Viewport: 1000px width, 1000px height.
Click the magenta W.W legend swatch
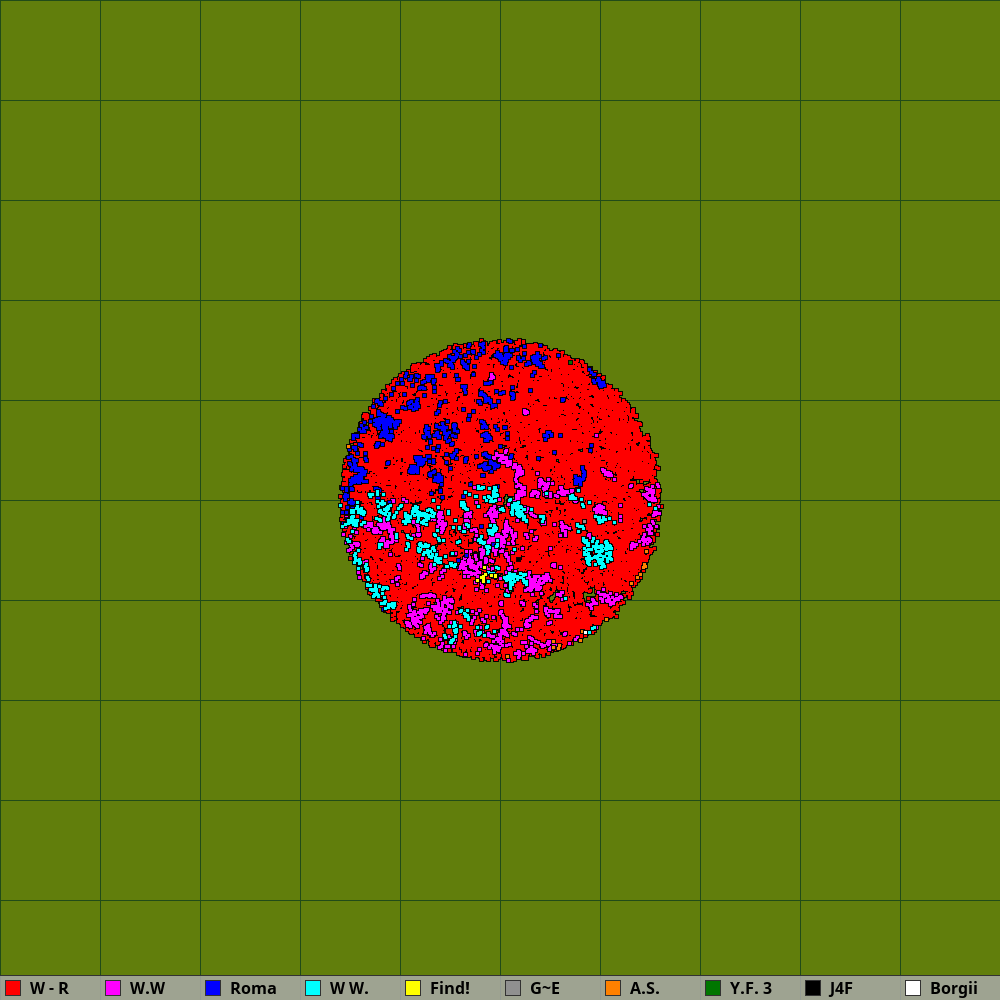coord(113,988)
